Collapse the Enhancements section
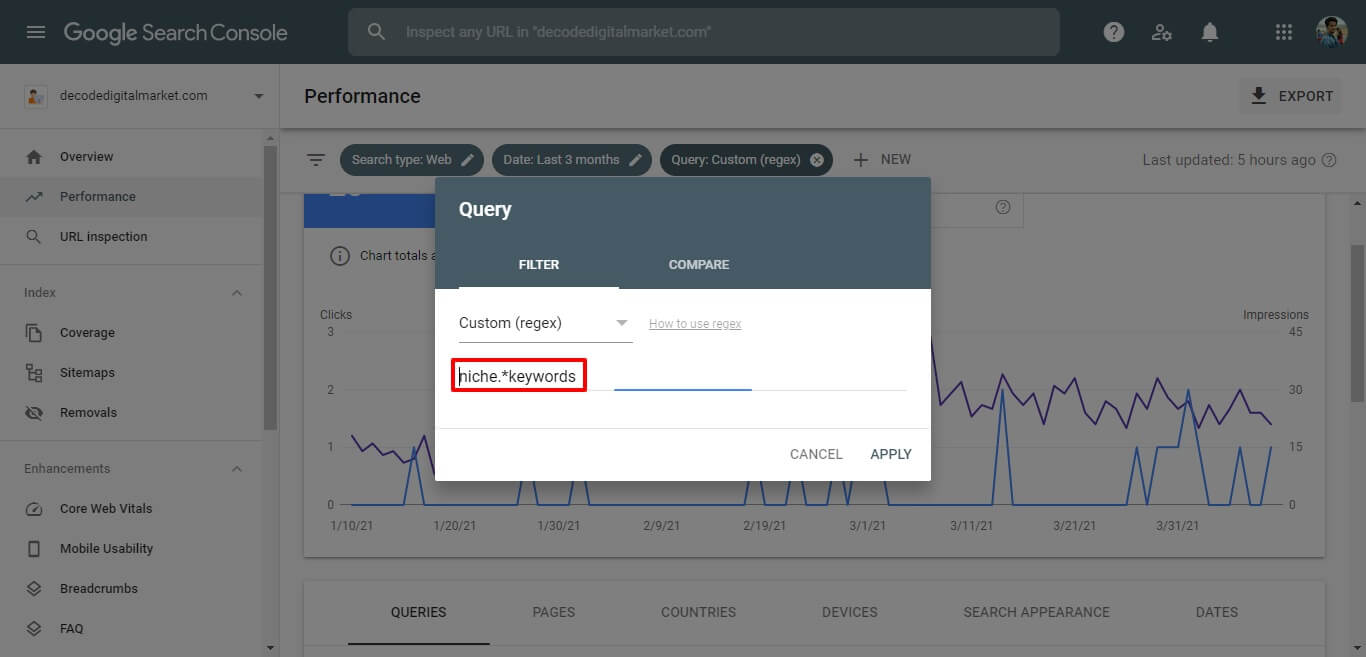This screenshot has height=657, width=1366. [x=237, y=469]
